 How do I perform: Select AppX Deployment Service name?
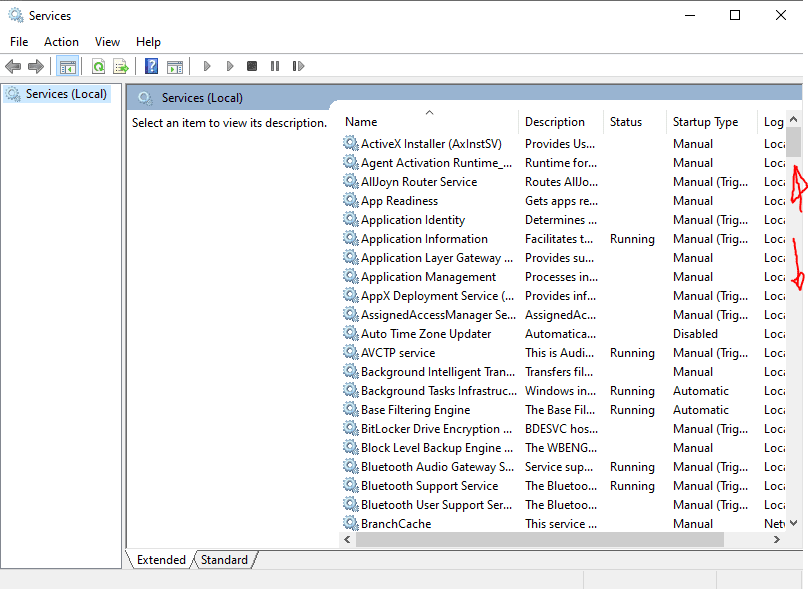click(x=437, y=296)
